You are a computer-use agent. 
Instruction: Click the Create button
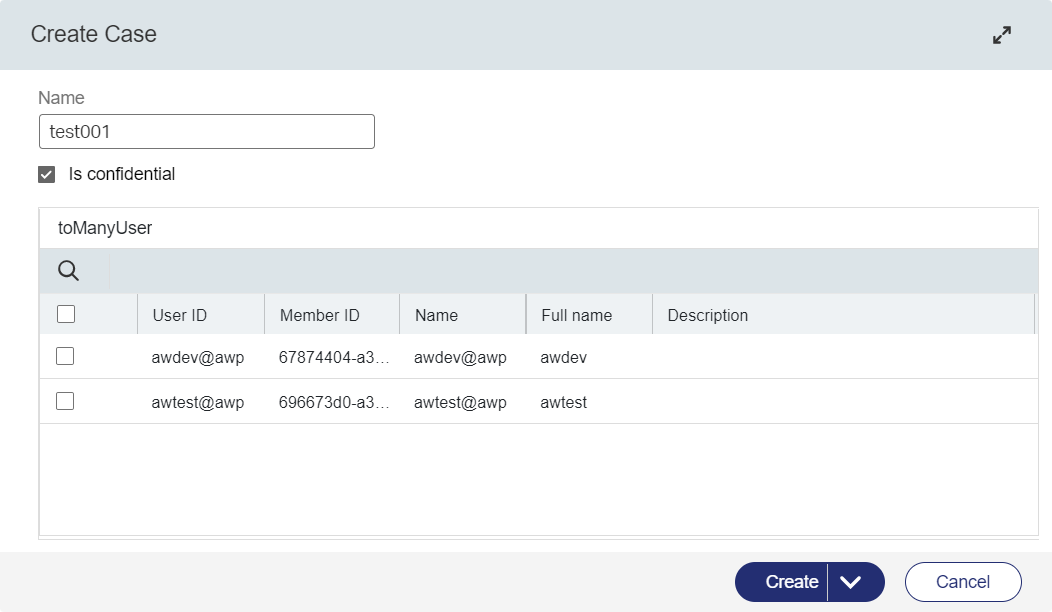(x=791, y=582)
